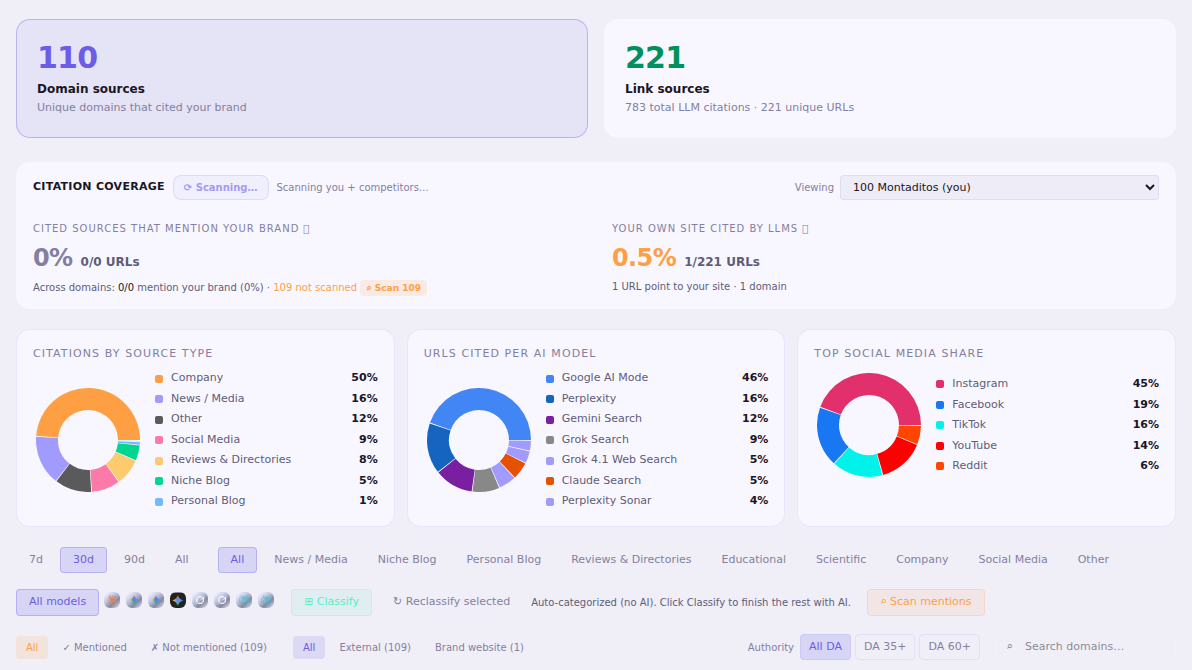This screenshot has height=670, width=1192.
Task: Click the leftmost Grok model icon
Action: tap(200, 600)
